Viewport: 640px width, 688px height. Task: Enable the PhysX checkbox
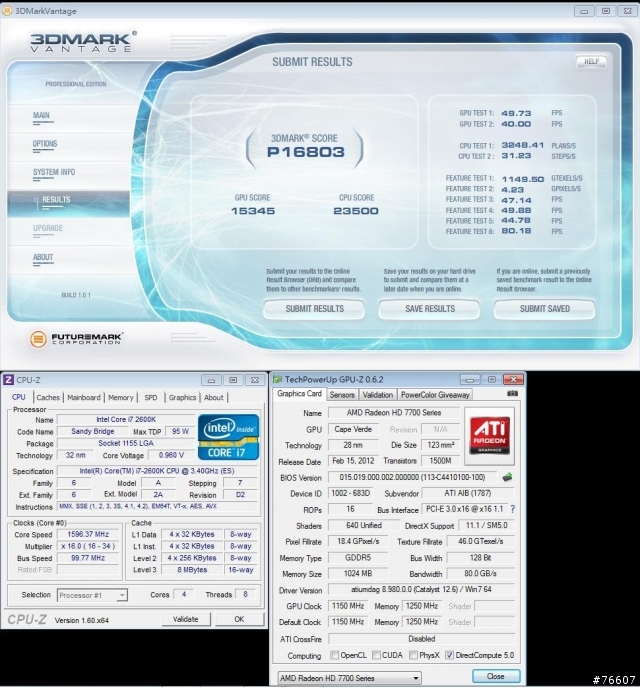point(413,655)
